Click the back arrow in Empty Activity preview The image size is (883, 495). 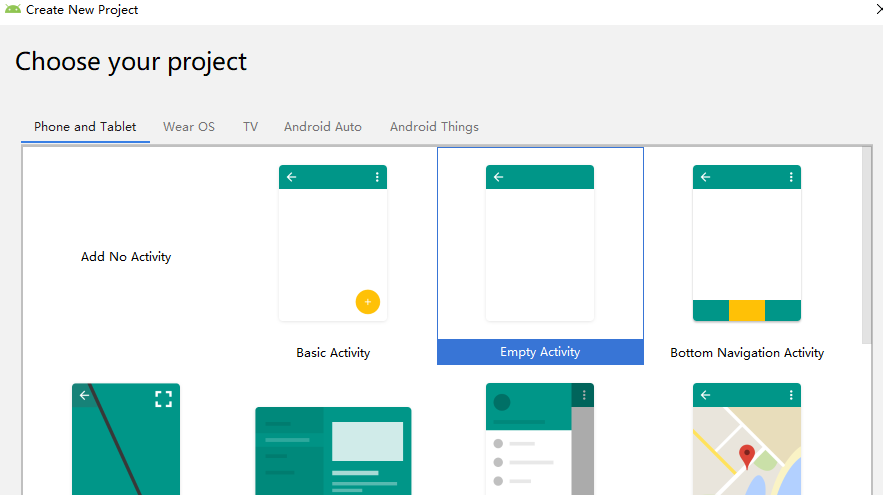pos(498,177)
